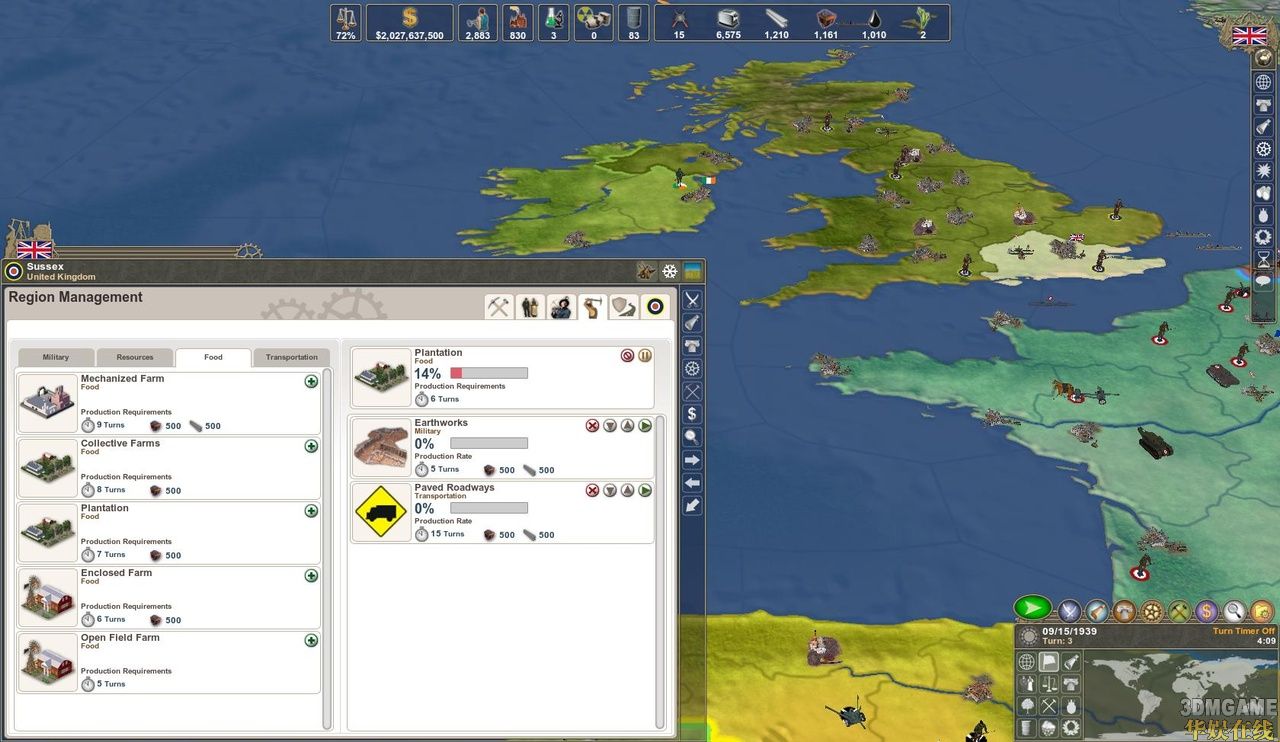Open the crossed pickaxes tab in Region Management

point(499,307)
